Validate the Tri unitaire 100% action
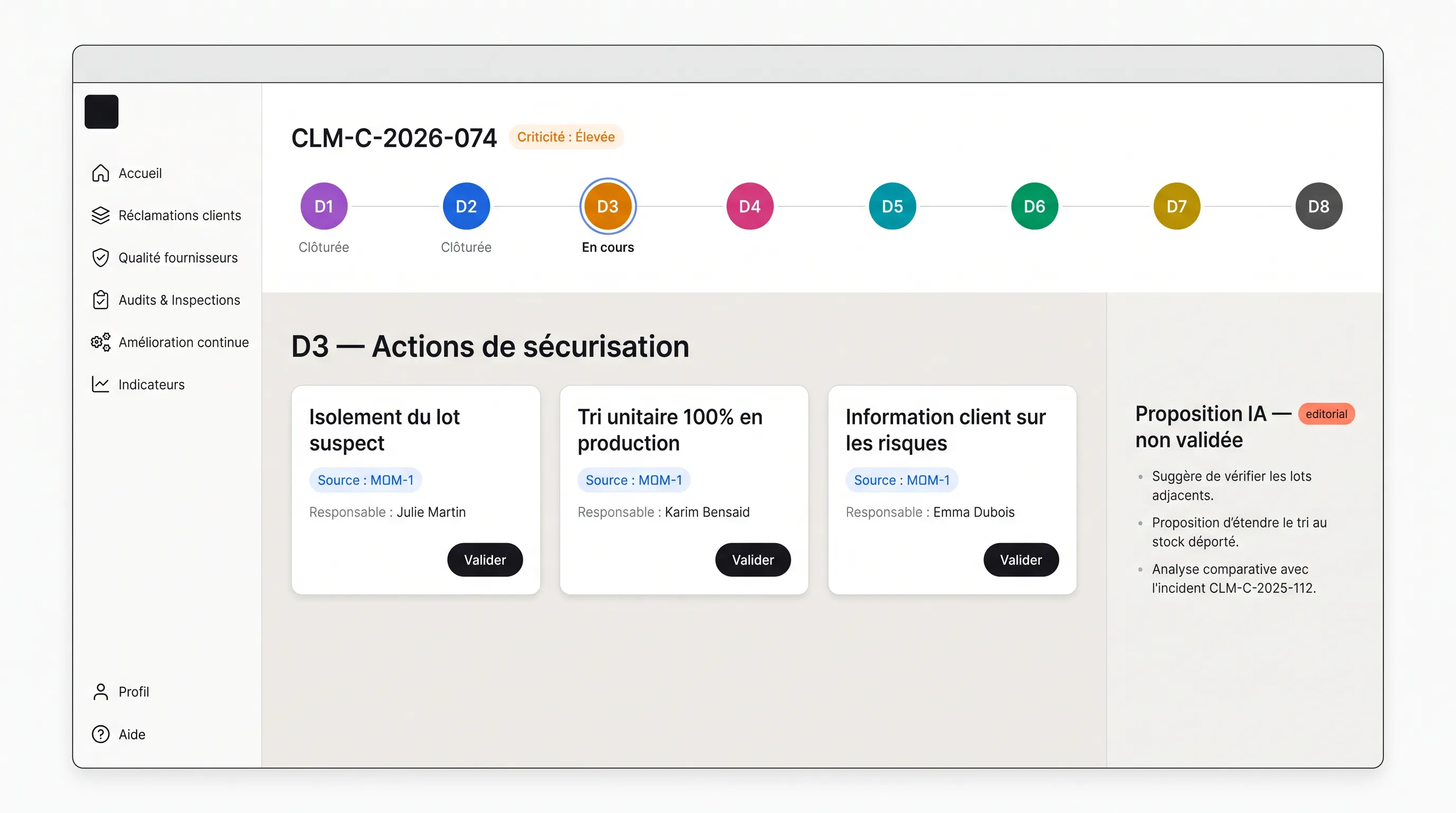 click(x=753, y=559)
